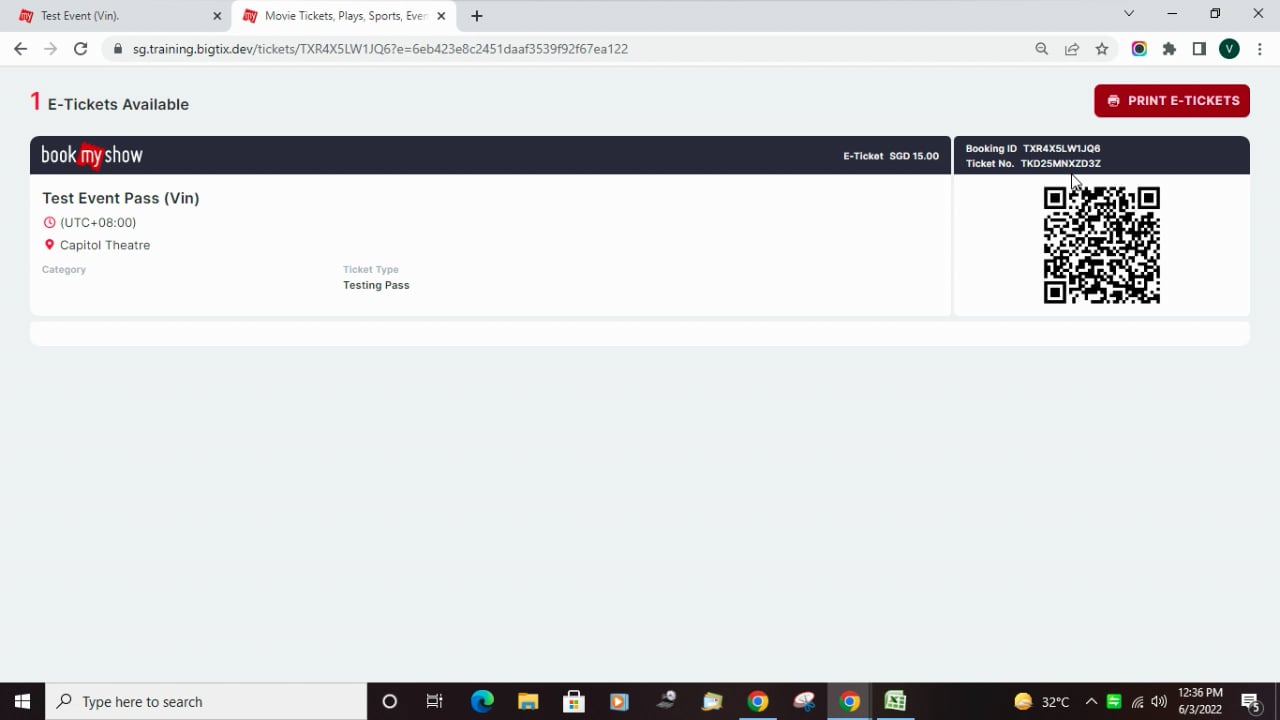Screen dimensions: 1280x720
Task: Show hidden system tray icons
Action: pyautogui.click(x=1091, y=702)
